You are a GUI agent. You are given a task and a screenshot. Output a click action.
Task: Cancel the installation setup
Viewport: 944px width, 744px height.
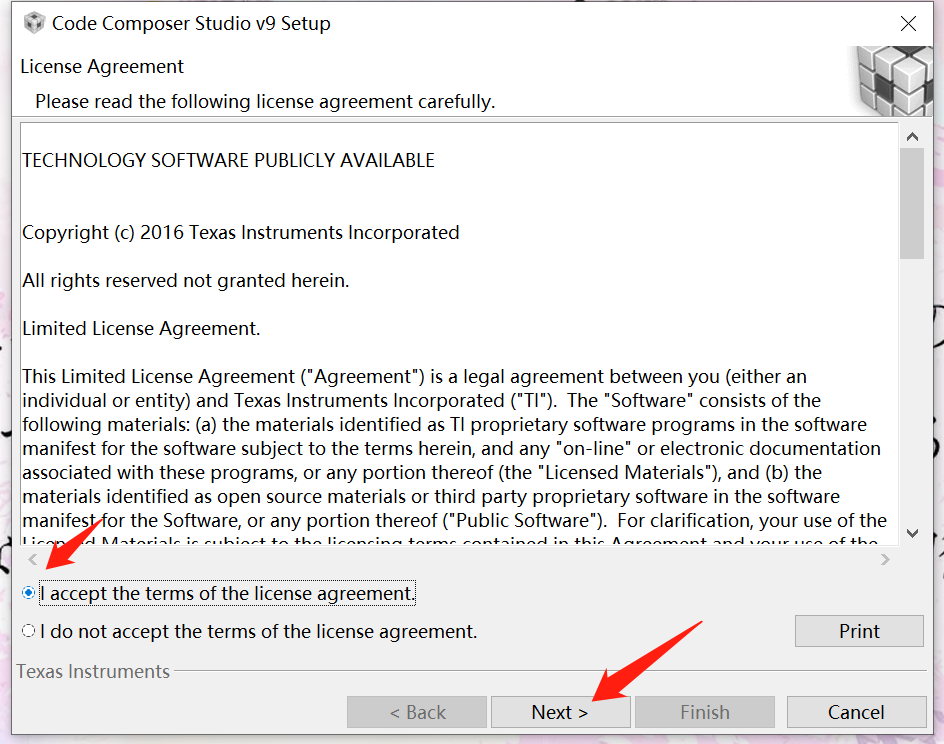click(x=856, y=712)
